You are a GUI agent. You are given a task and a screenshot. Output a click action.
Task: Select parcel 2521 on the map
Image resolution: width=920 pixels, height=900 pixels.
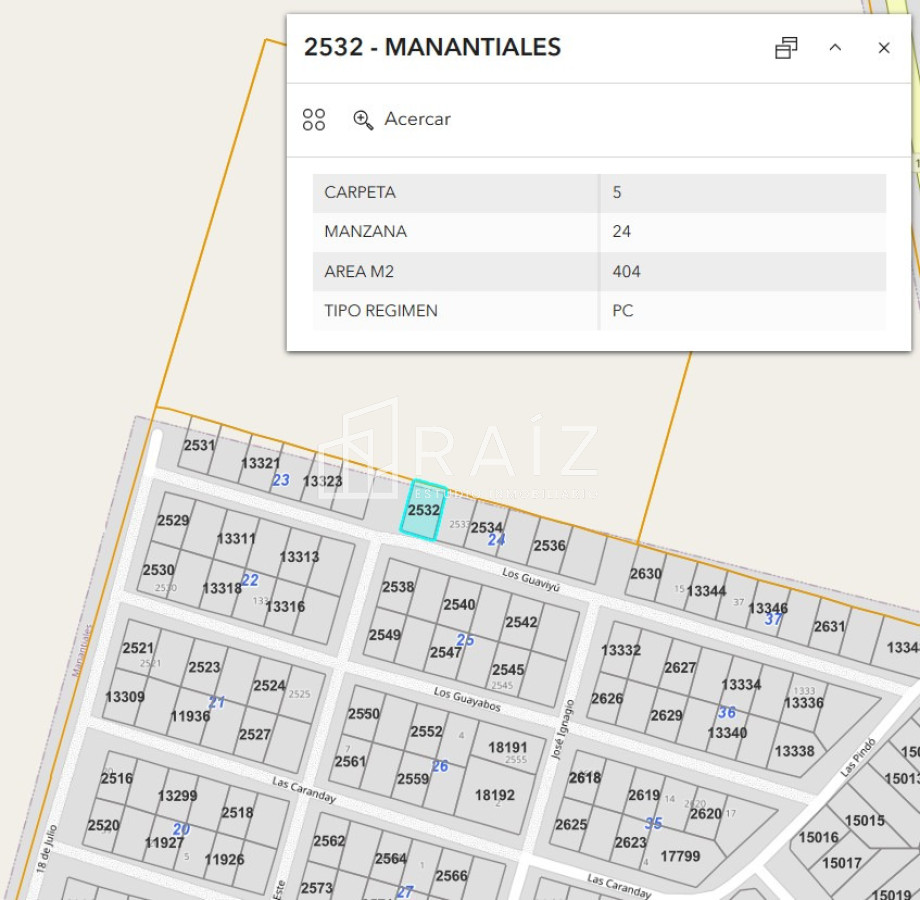[x=138, y=648]
